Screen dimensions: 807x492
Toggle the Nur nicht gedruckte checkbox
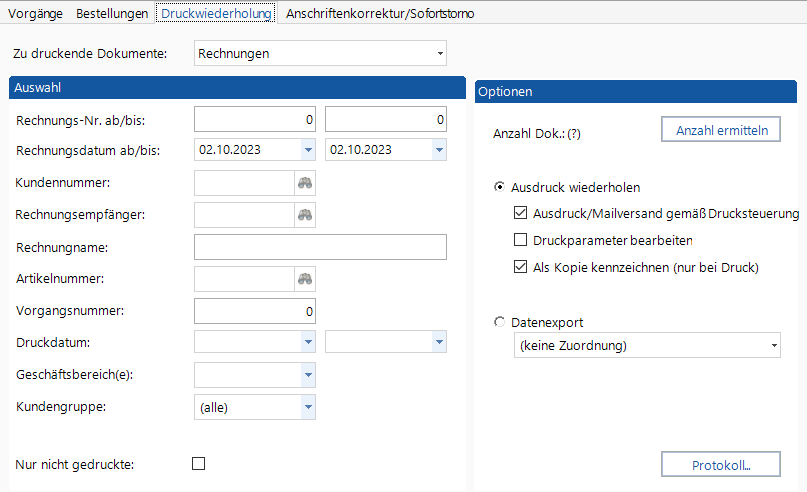[199, 464]
